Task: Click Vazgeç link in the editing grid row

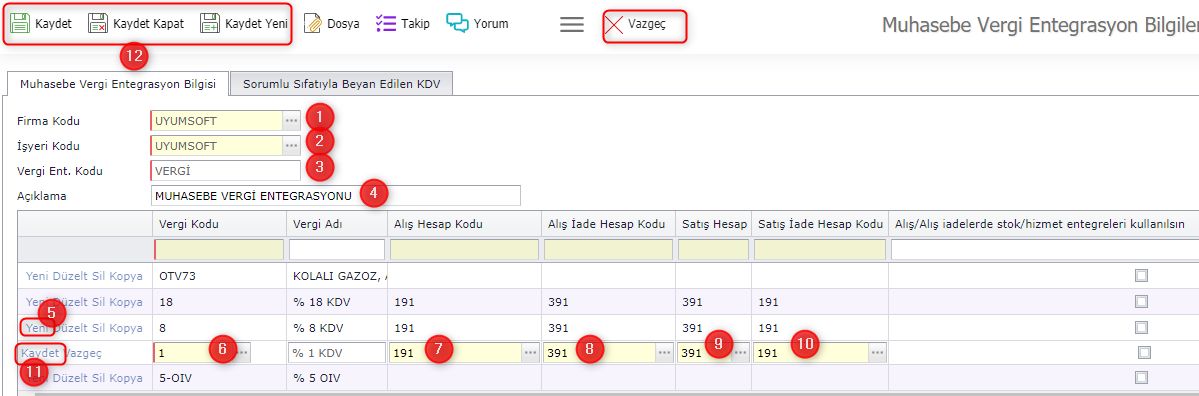Action: pyautogui.click(x=83, y=352)
